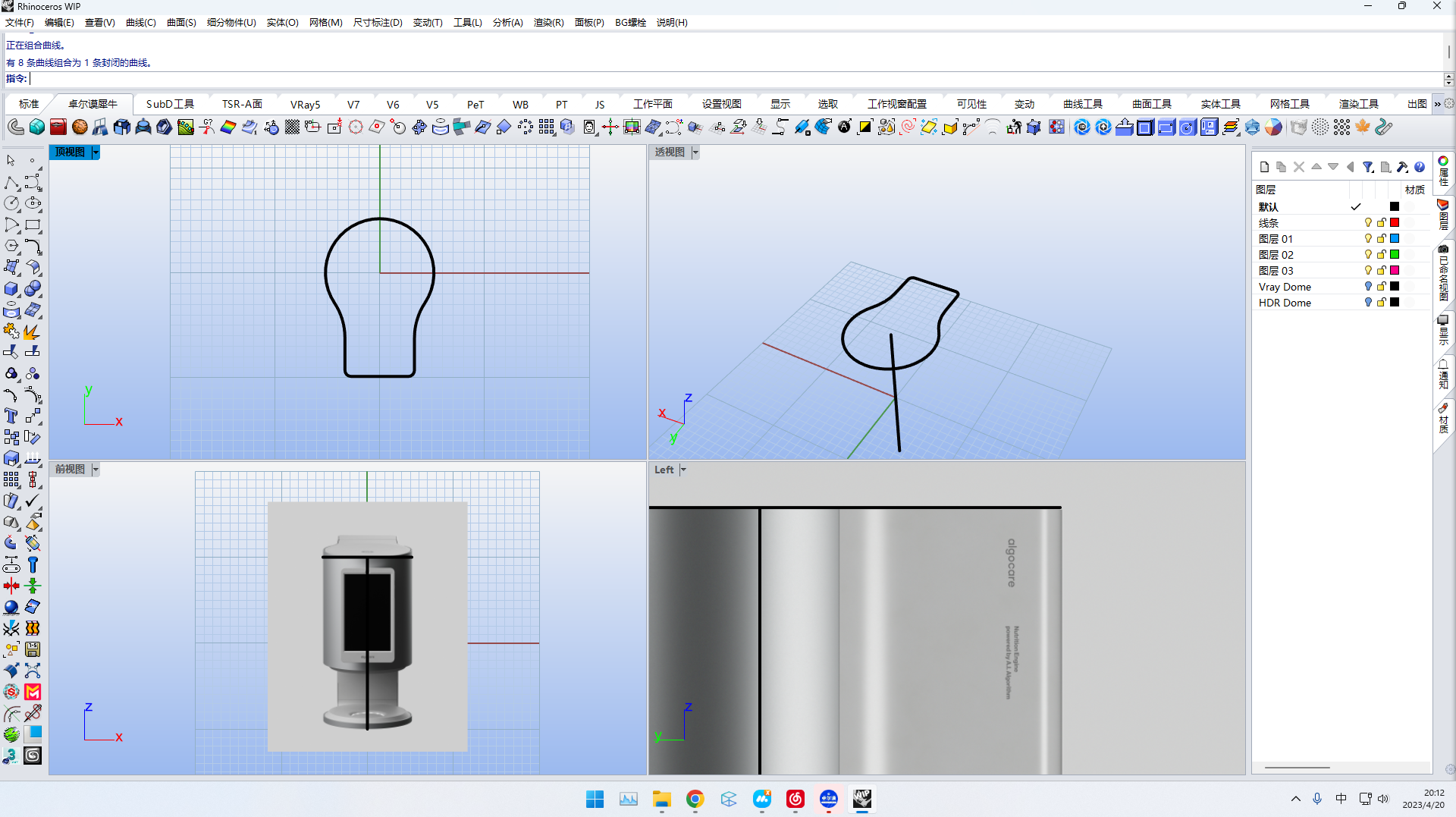Pick the Rectangle drawing tool
Viewport: 1456px width, 817px height.
(33, 225)
